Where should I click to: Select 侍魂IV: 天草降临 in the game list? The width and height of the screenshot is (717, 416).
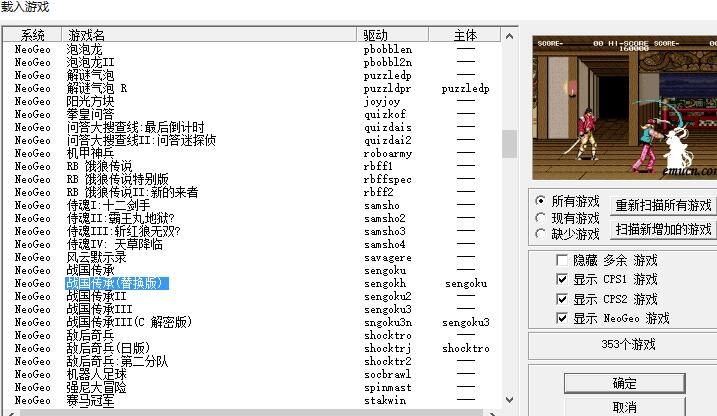(110, 244)
